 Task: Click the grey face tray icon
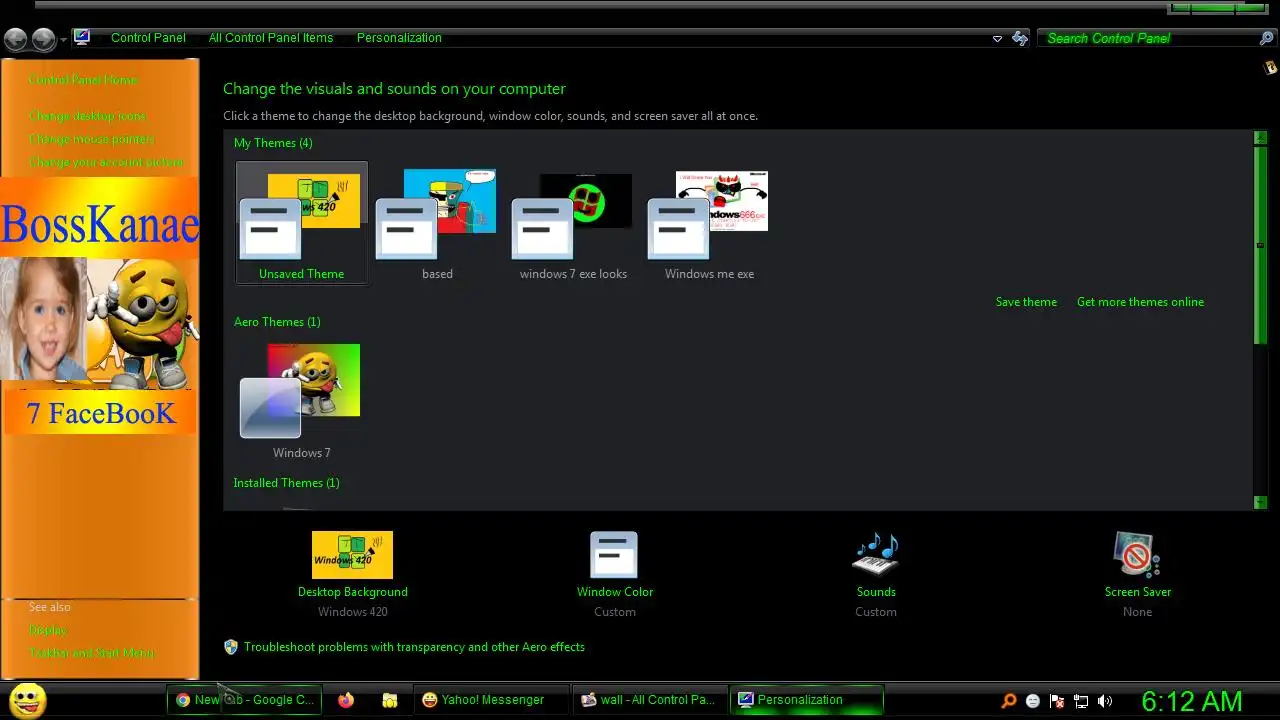click(1033, 701)
